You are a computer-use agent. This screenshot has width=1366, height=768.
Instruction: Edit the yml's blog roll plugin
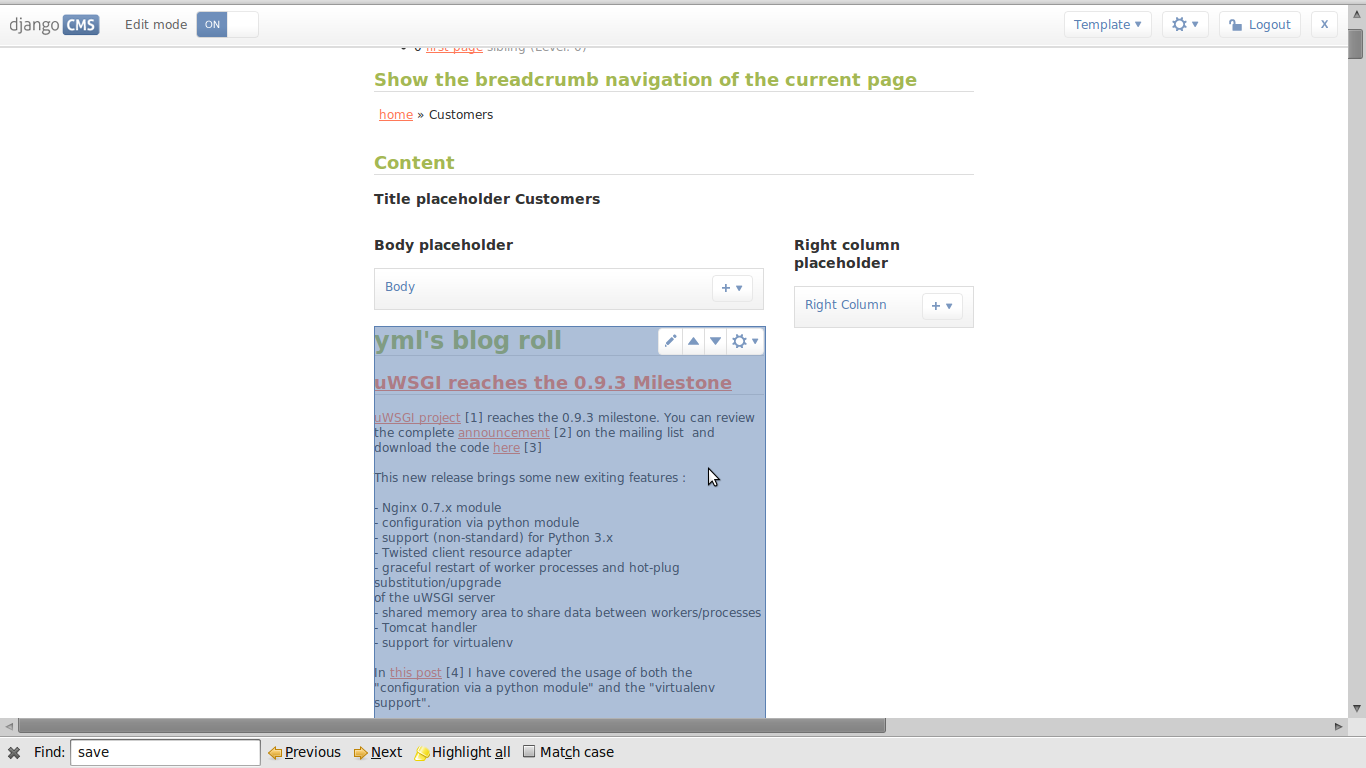point(670,341)
